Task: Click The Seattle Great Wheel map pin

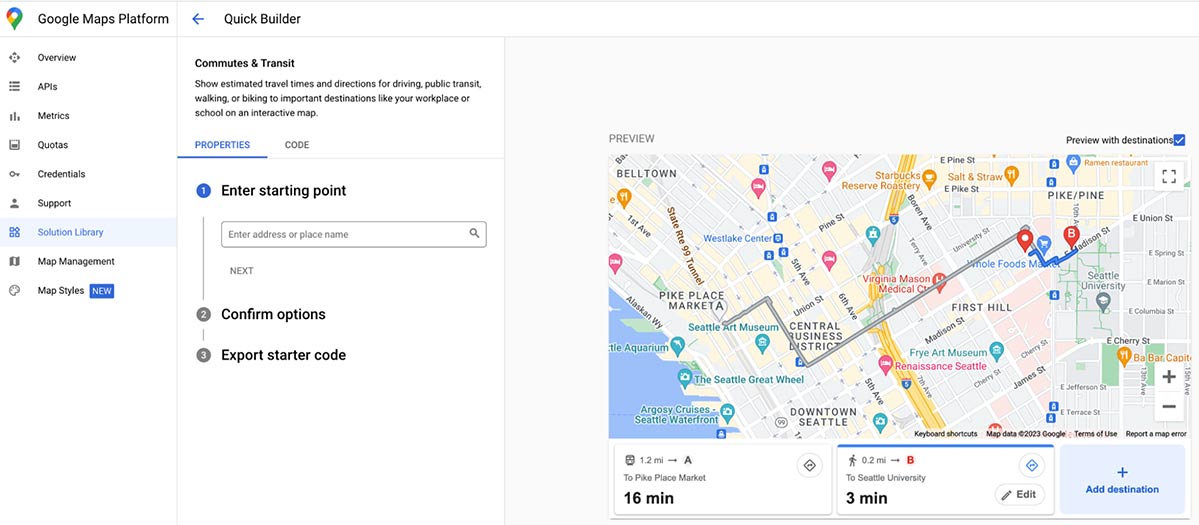Action: pos(684,378)
